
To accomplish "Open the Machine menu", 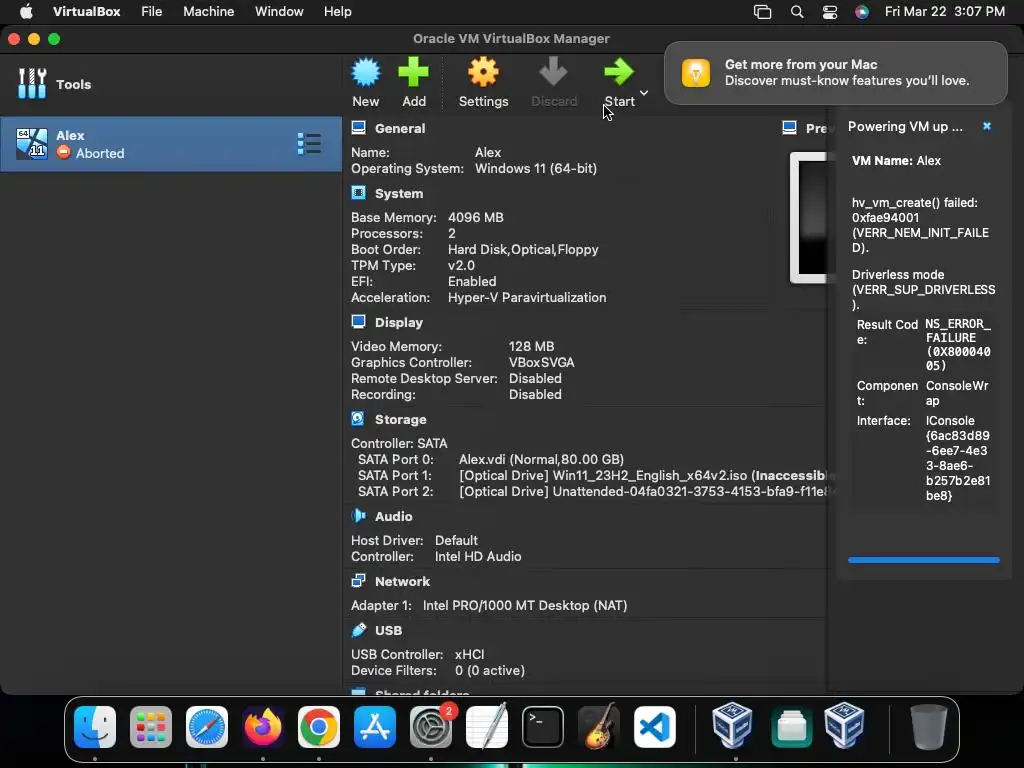I will (x=208, y=11).
